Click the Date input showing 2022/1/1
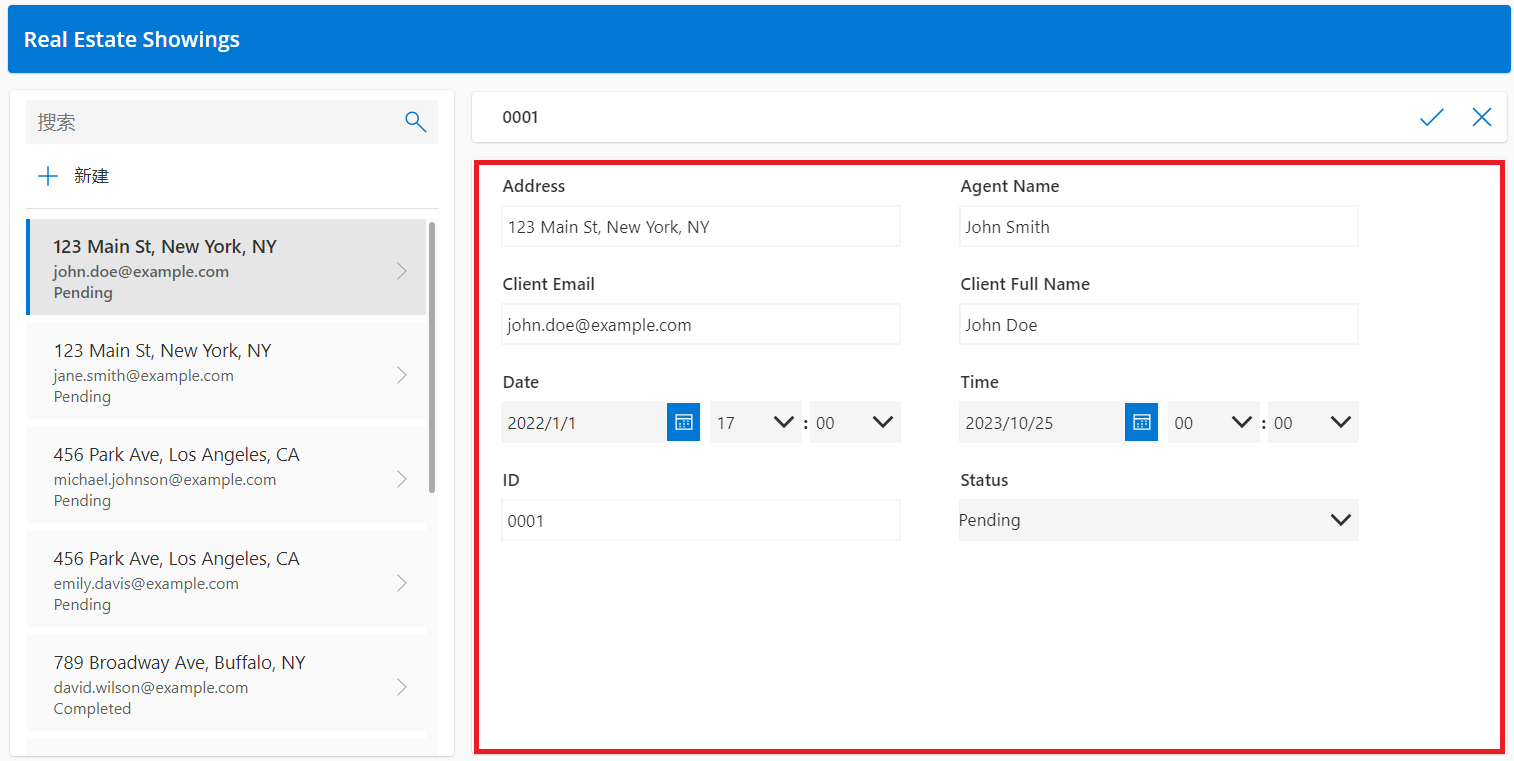 click(584, 422)
